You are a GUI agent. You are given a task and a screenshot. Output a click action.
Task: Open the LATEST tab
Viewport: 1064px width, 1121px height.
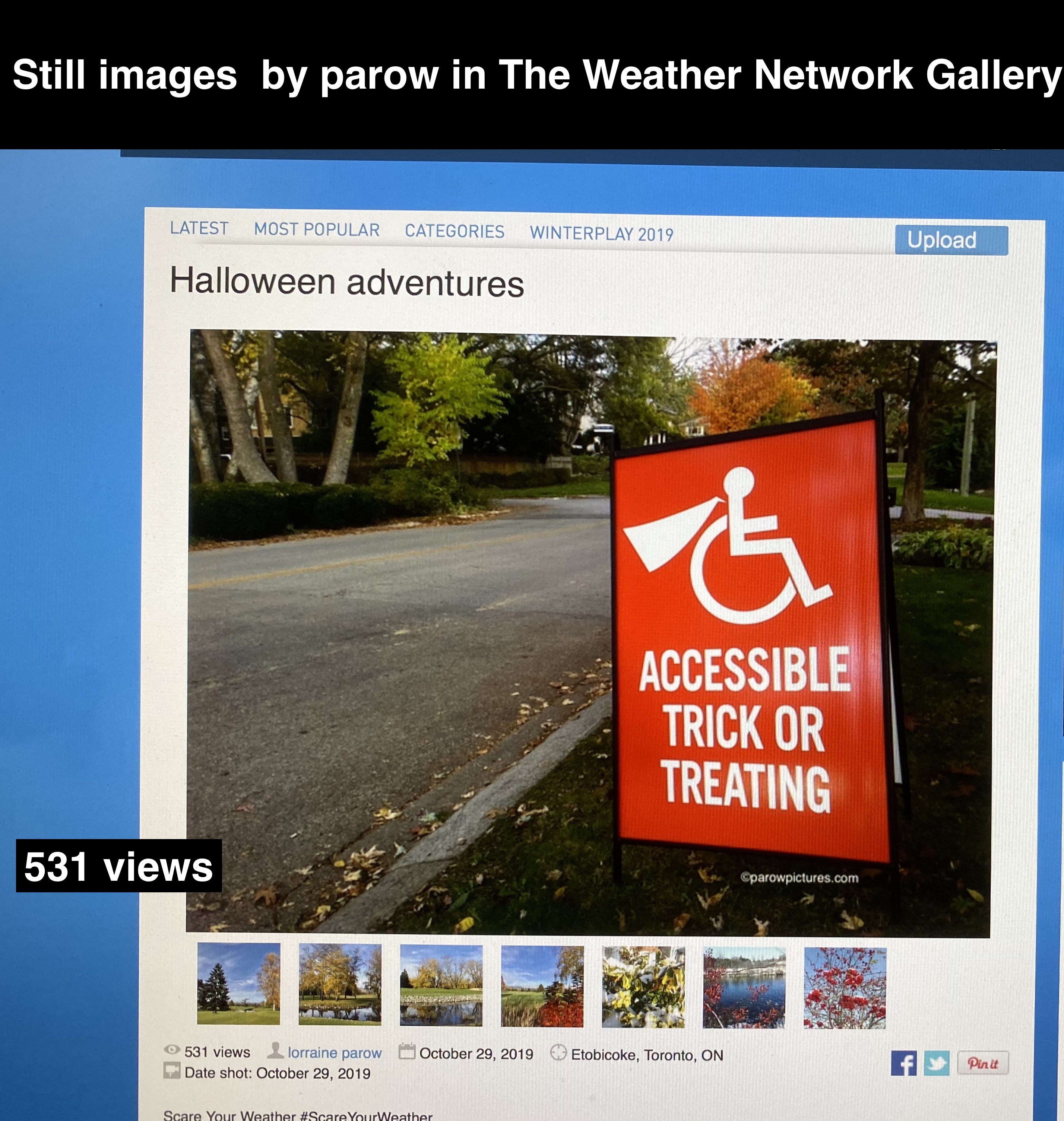click(199, 228)
